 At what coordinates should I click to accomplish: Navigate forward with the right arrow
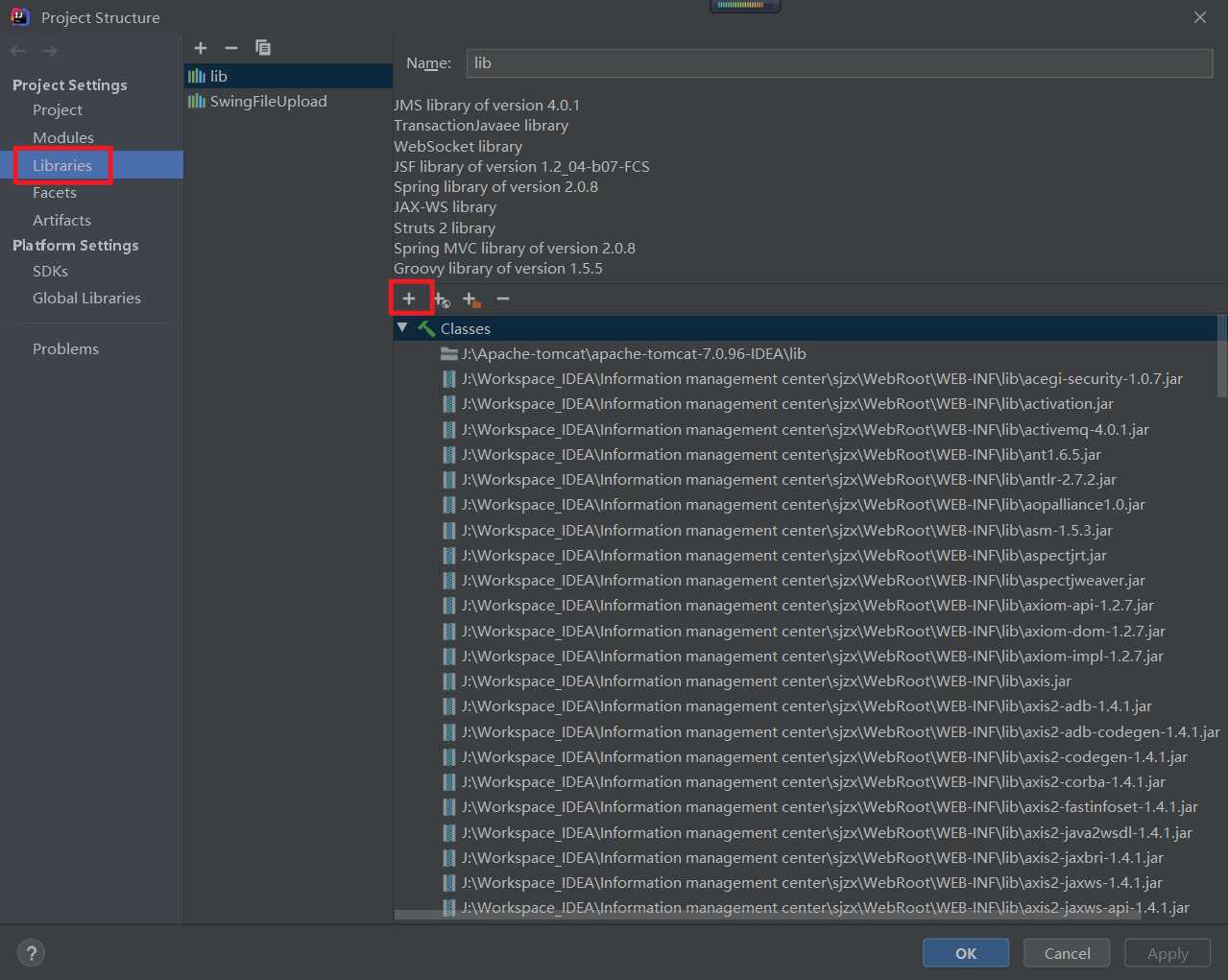[x=50, y=51]
